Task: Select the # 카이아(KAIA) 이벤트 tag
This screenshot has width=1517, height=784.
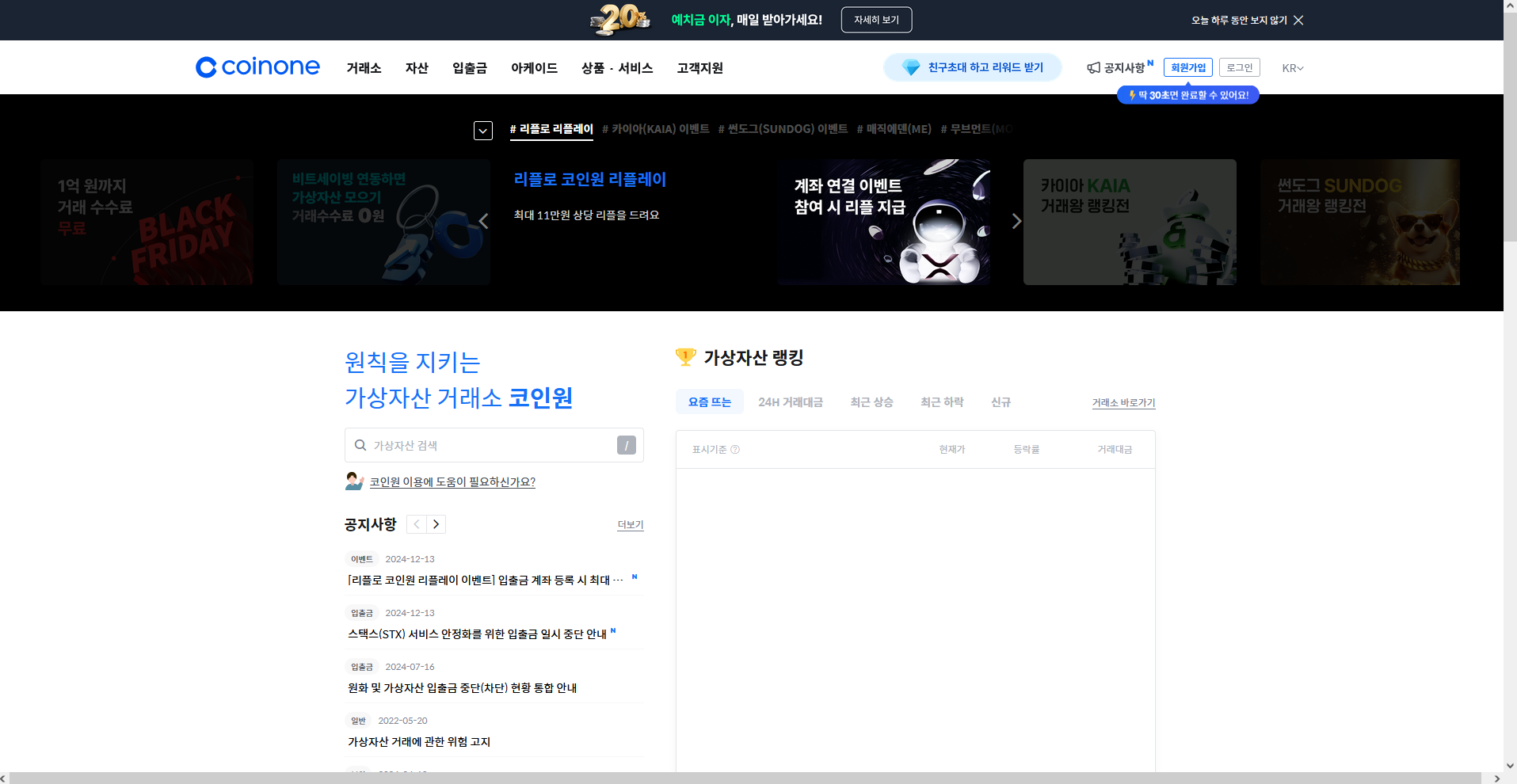Action: [656, 129]
